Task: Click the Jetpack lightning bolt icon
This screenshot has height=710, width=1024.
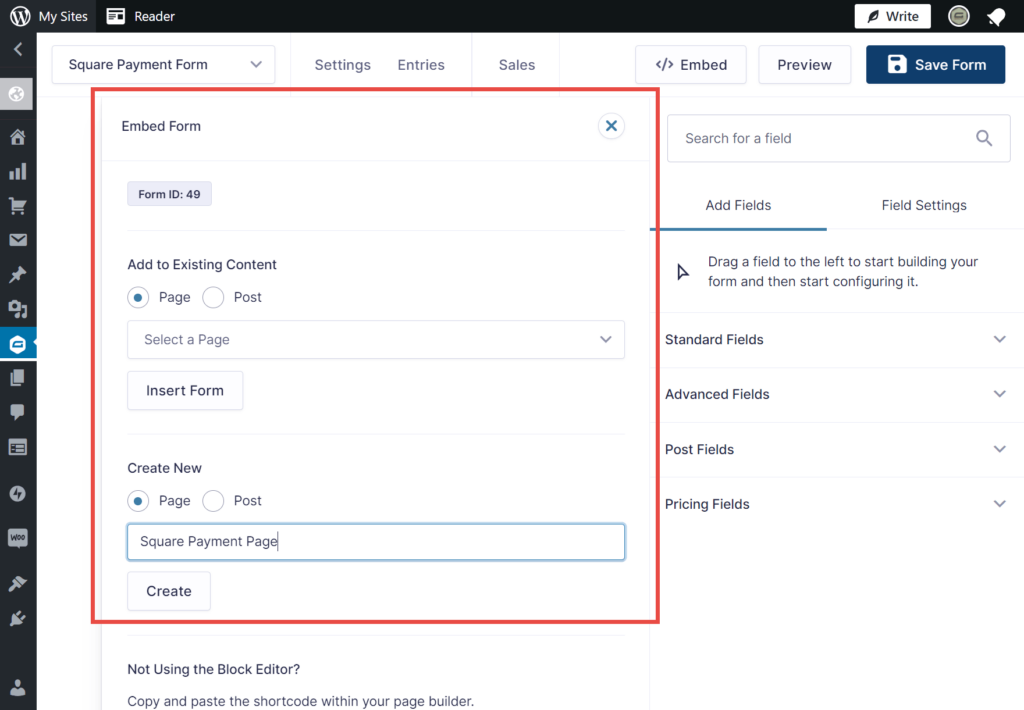Action: point(17,493)
